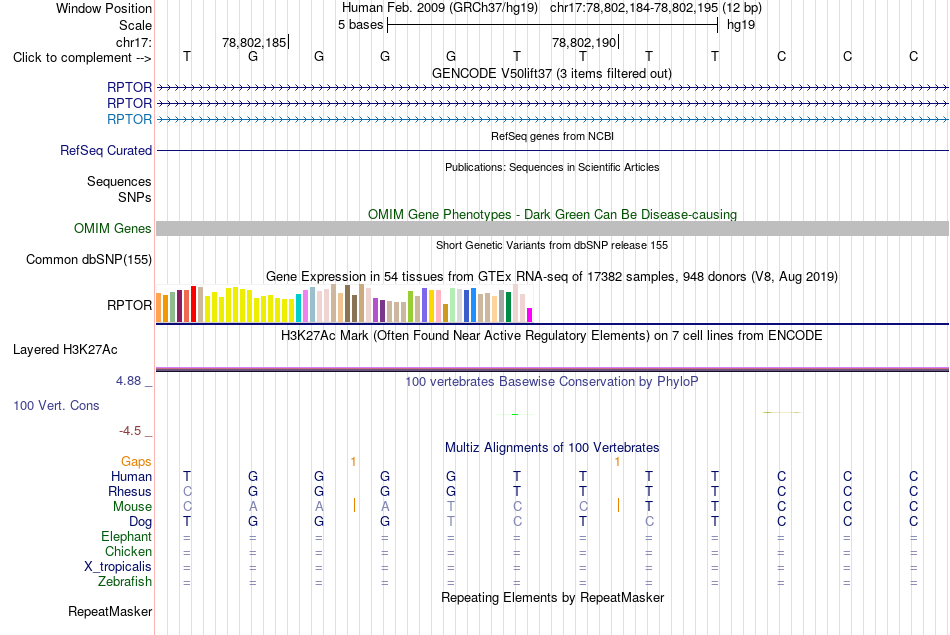Click the RefSeq Curated intron line
This screenshot has height=635, width=950.
552,150
